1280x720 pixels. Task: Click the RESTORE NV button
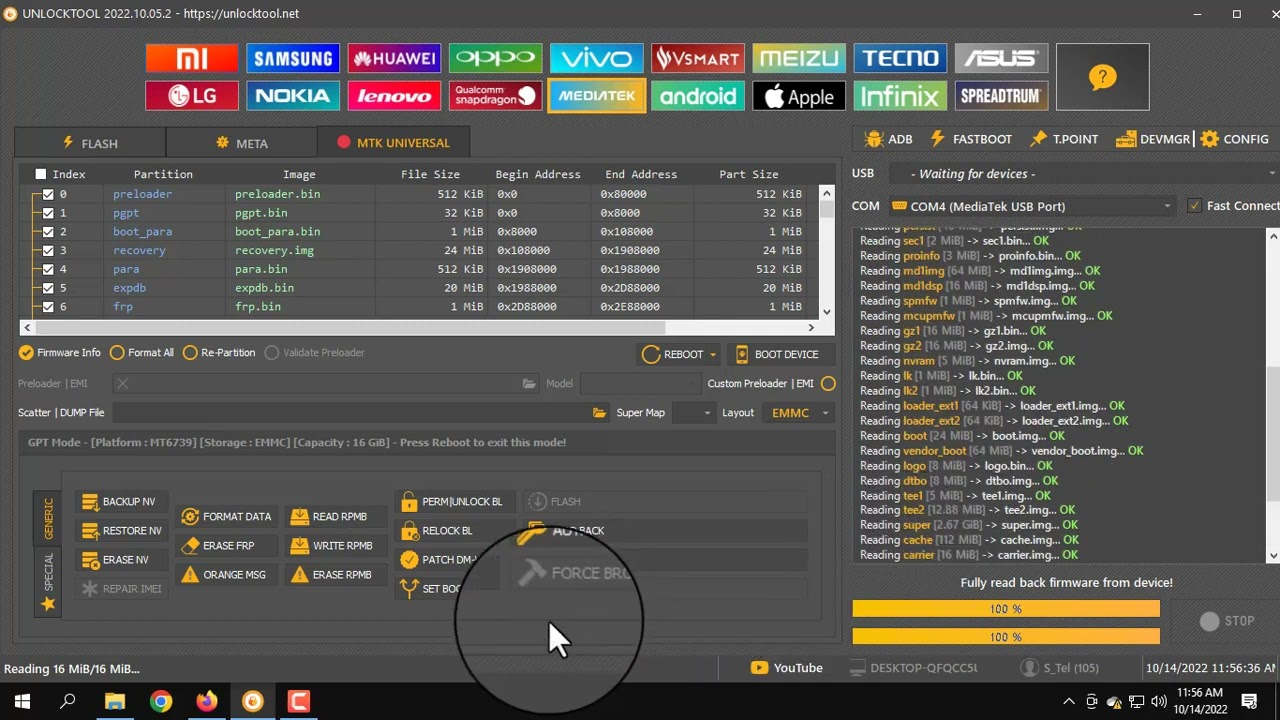[121, 531]
